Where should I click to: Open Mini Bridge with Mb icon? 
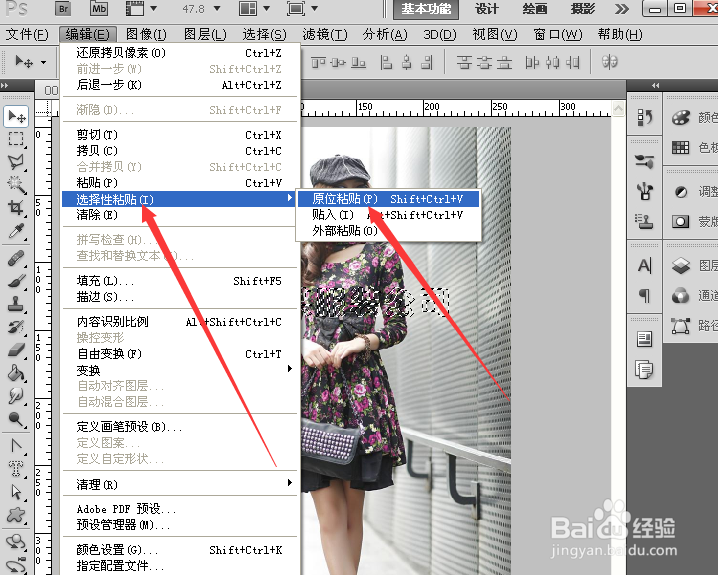coord(99,9)
